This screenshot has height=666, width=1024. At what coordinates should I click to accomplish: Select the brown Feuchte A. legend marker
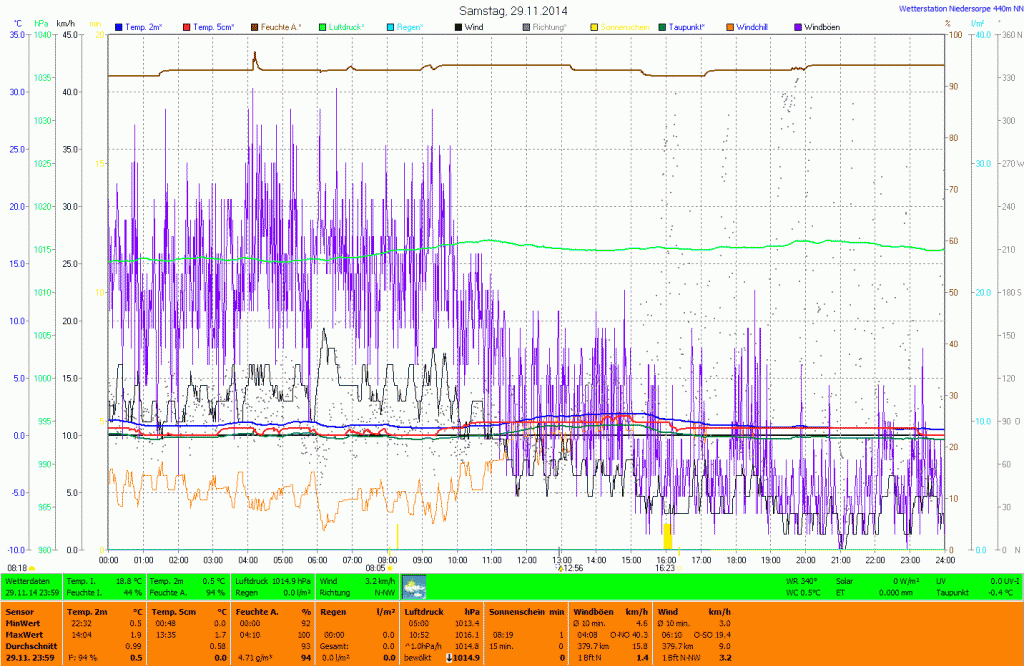coord(254,27)
